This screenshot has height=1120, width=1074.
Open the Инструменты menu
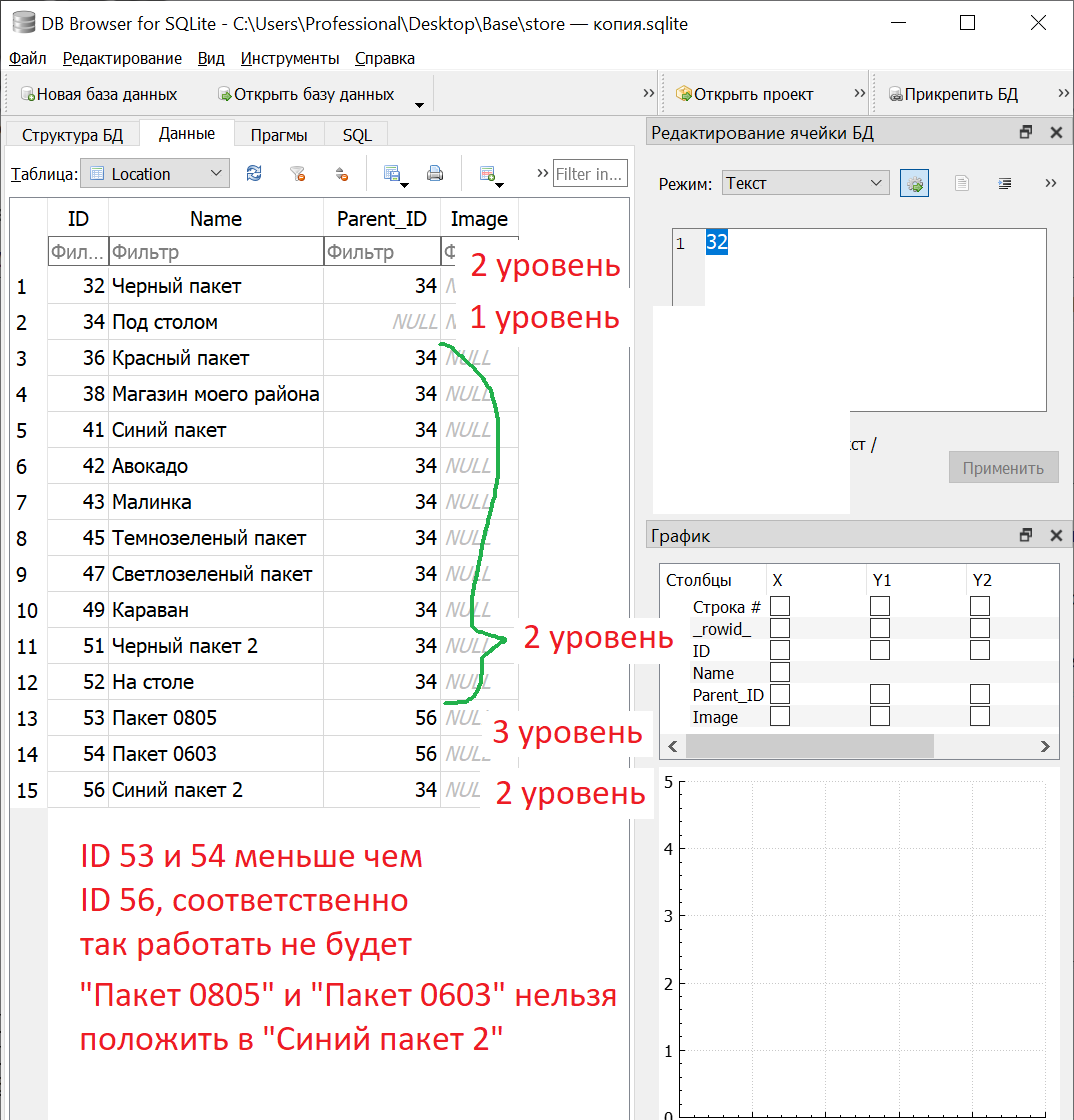click(x=290, y=59)
